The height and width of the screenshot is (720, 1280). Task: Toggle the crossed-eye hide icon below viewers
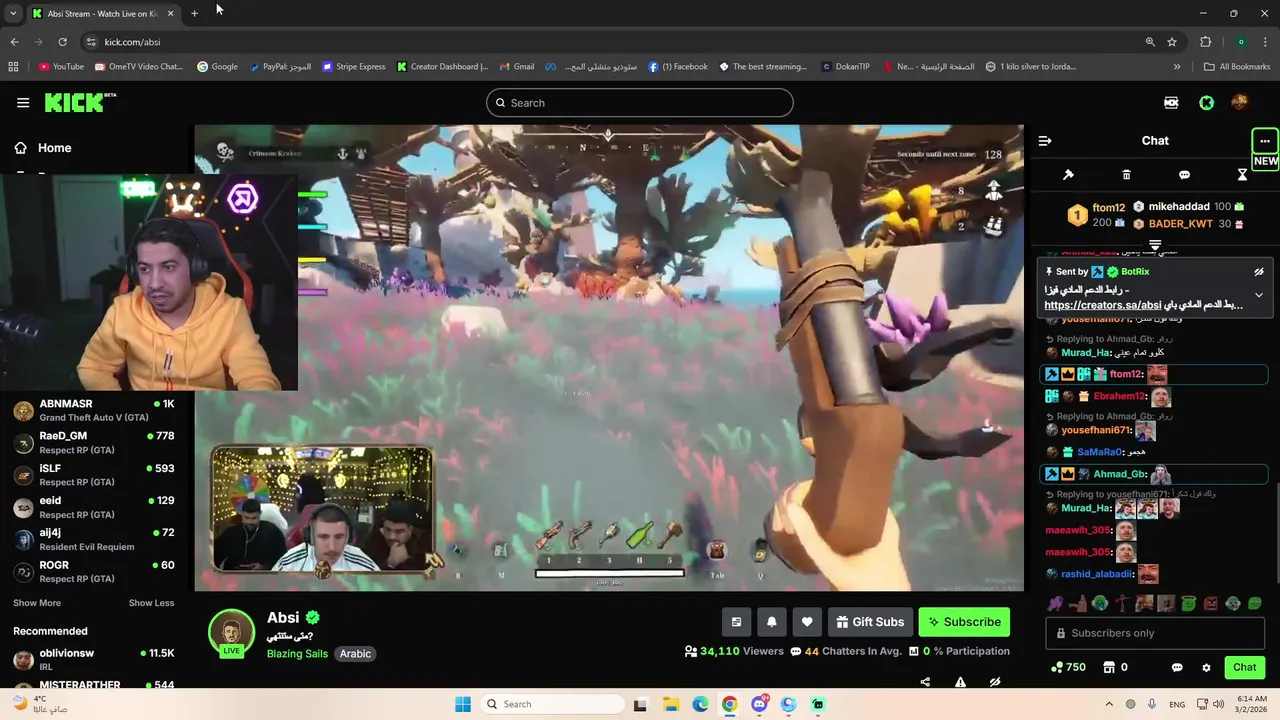995,682
